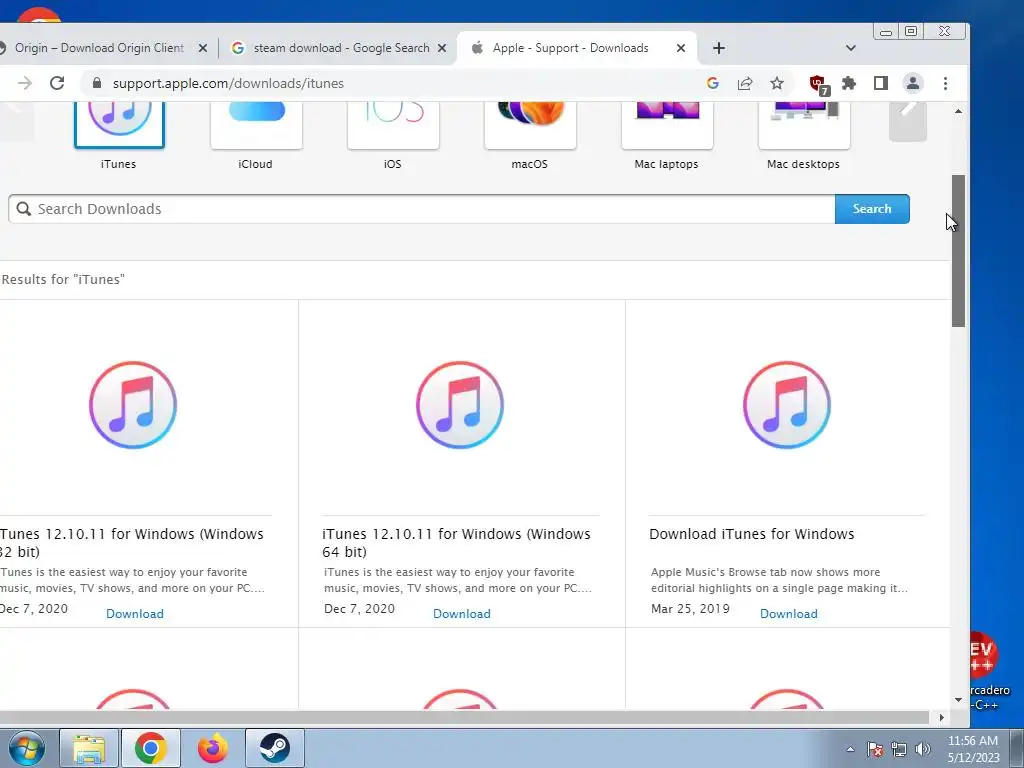The height and width of the screenshot is (768, 1024).
Task: Open Chrome from the taskbar
Action: pyautogui.click(x=151, y=748)
